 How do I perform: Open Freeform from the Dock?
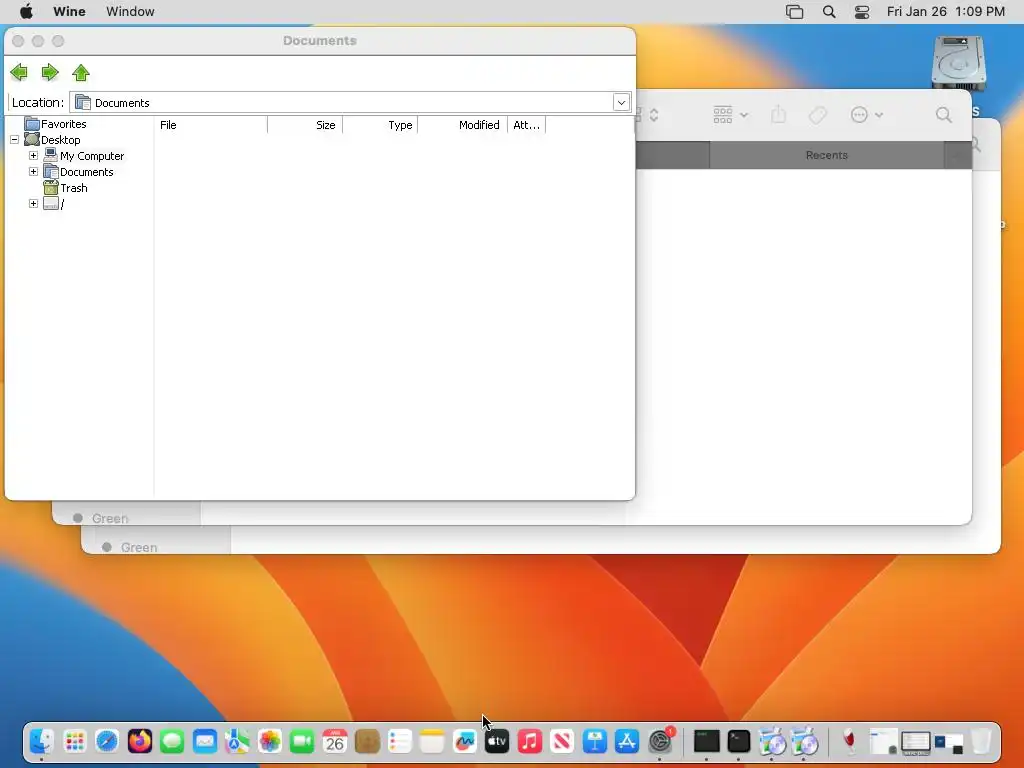coord(464,742)
